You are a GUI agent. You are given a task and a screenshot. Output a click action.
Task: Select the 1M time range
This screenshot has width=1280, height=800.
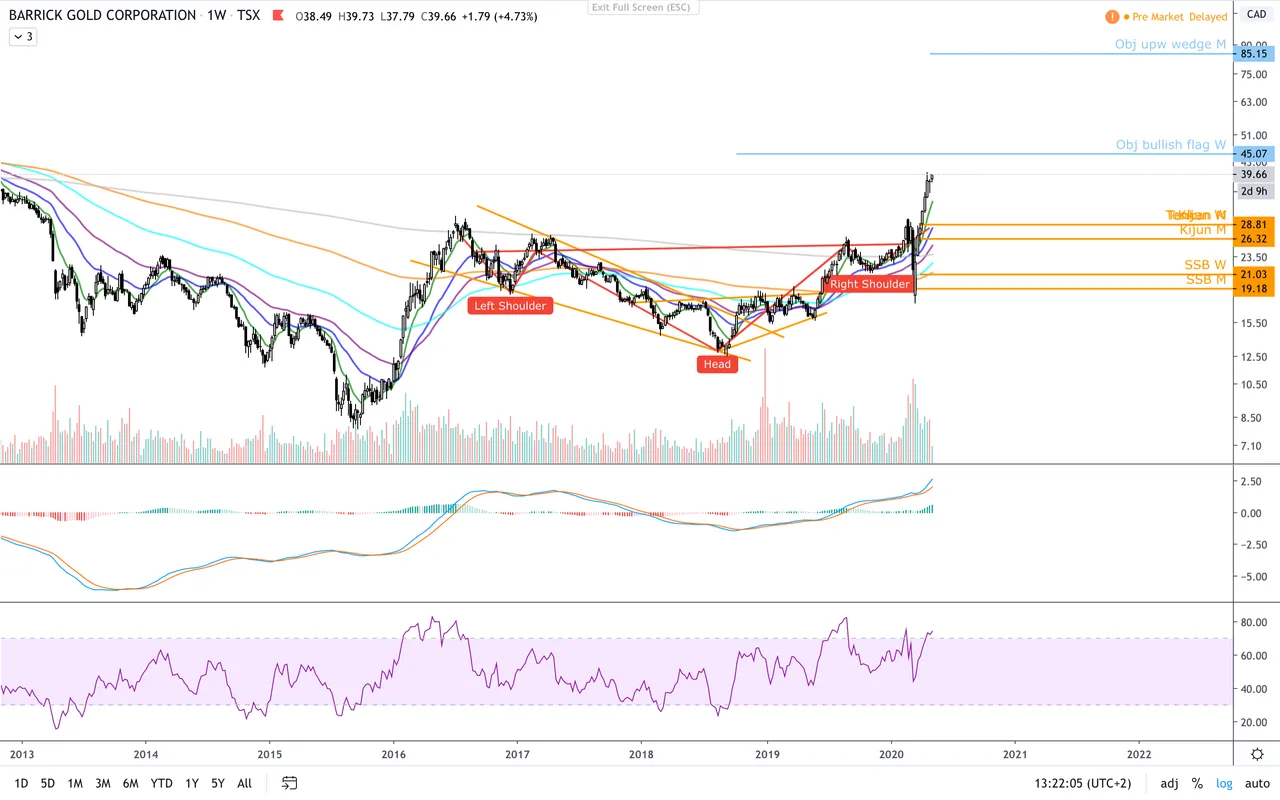pos(75,783)
